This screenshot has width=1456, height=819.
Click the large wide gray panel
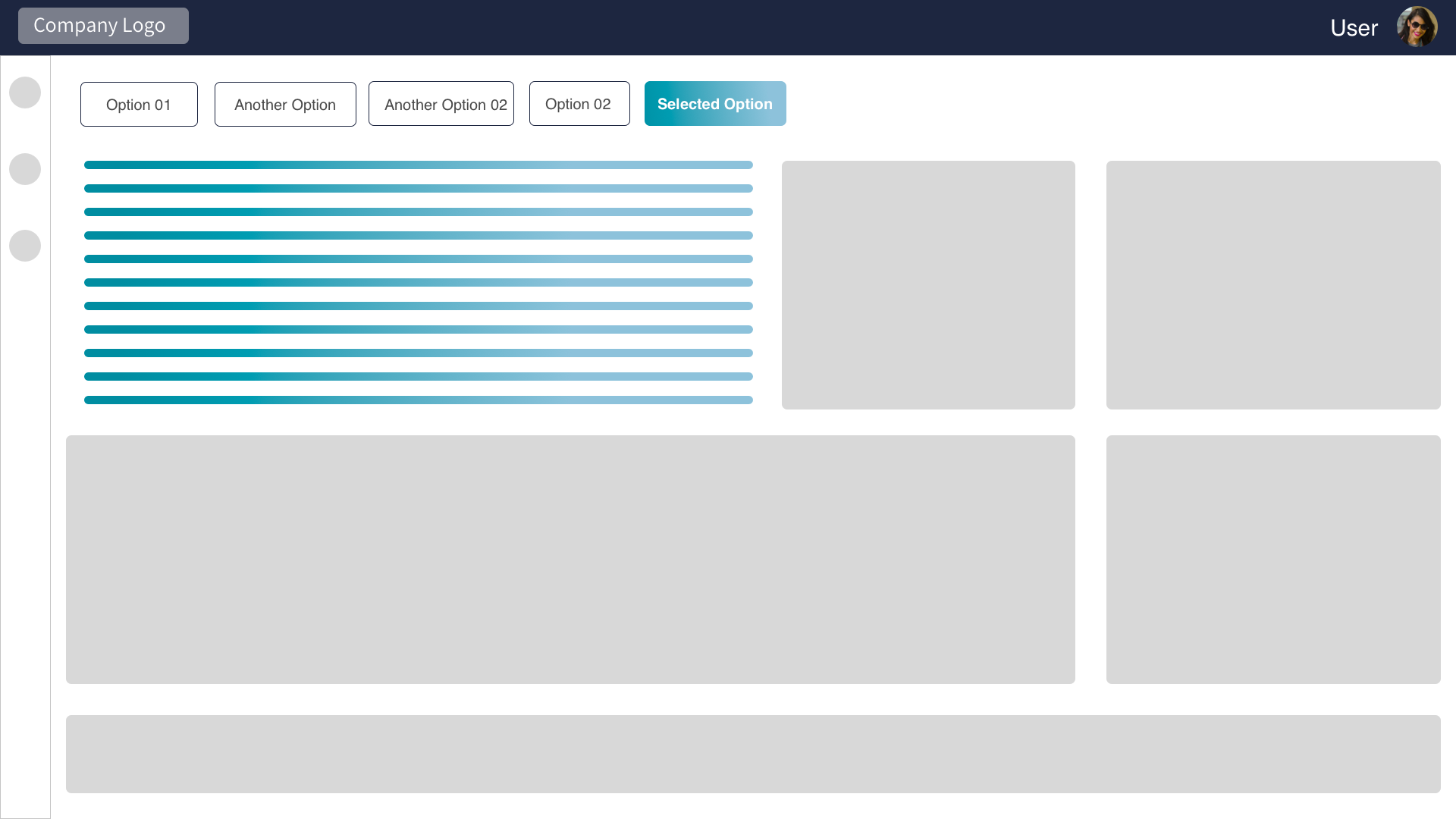coord(570,560)
